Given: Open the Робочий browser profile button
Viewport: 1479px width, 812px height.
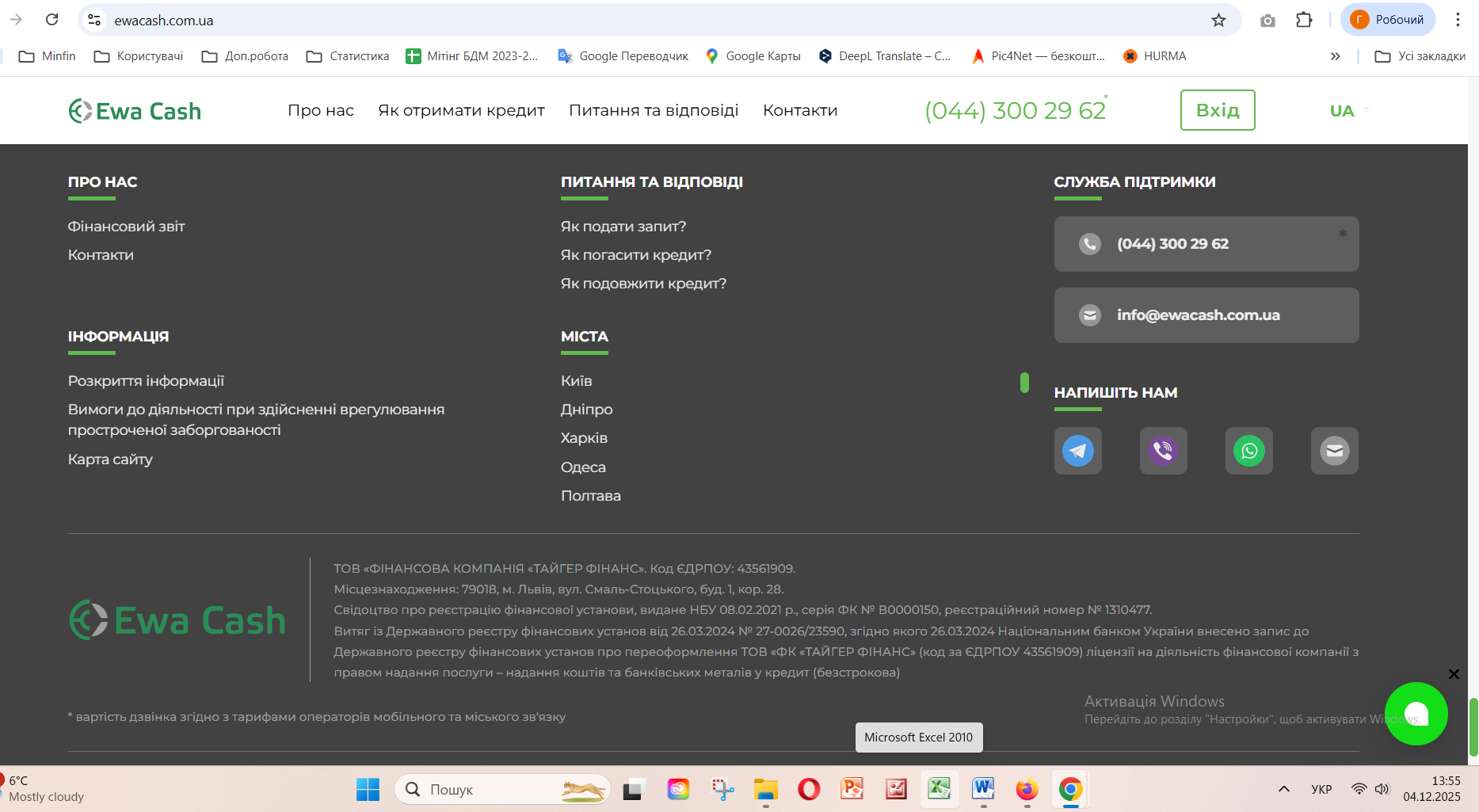Looking at the screenshot, I should pyautogui.click(x=1388, y=20).
